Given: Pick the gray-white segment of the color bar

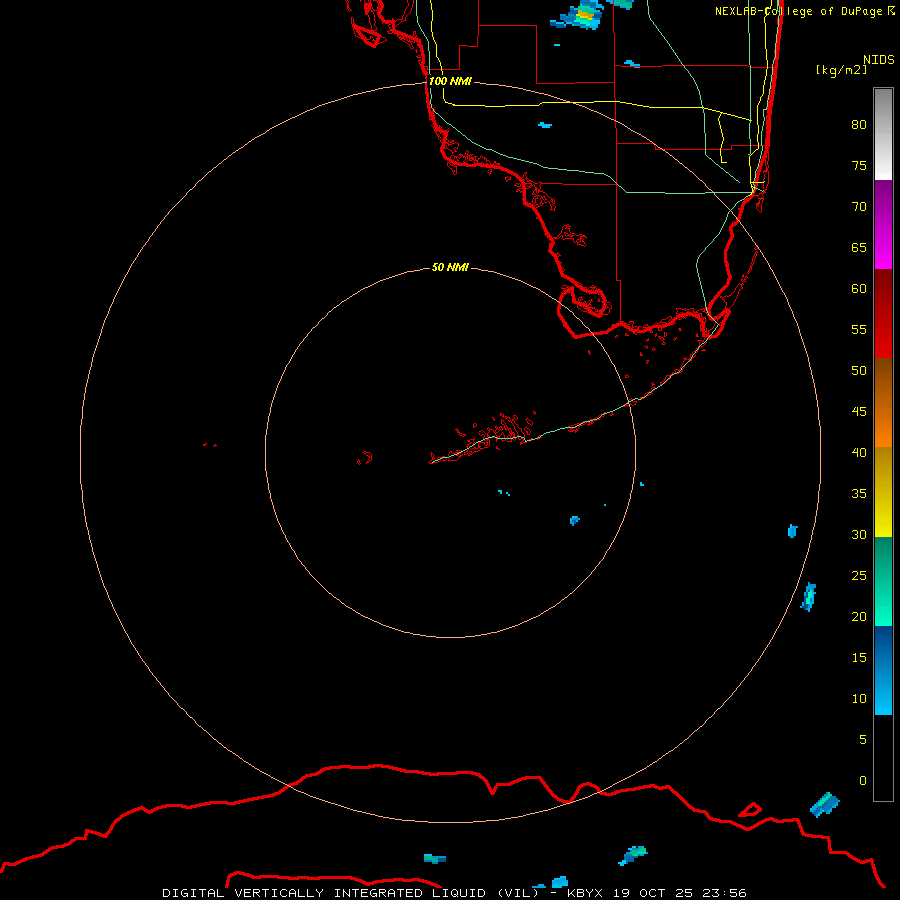Looking at the screenshot, I should tap(883, 134).
